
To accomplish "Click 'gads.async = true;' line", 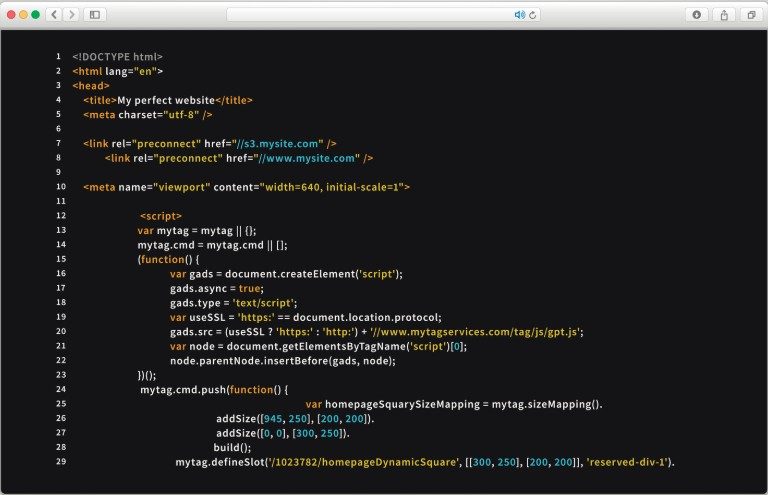I will pos(217,288).
